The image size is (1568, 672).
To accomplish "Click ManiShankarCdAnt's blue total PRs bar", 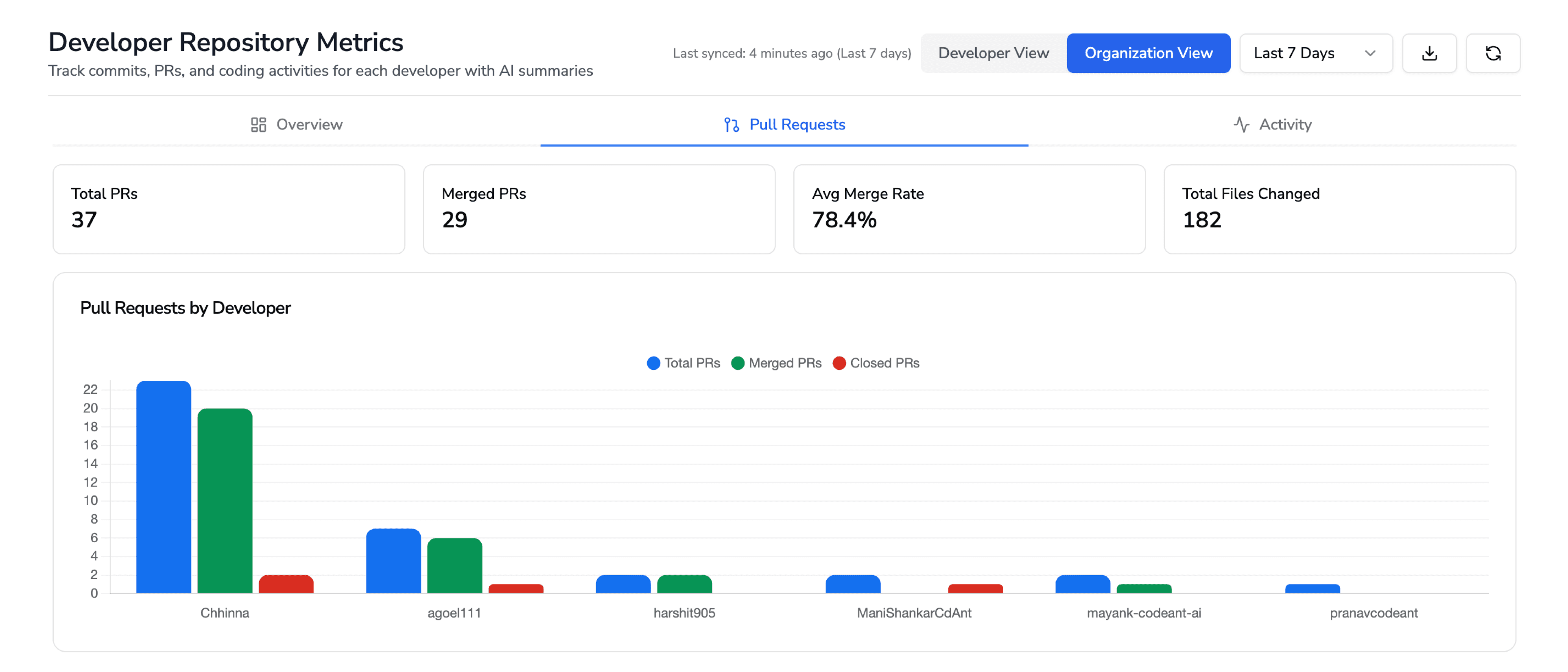I will point(853,584).
